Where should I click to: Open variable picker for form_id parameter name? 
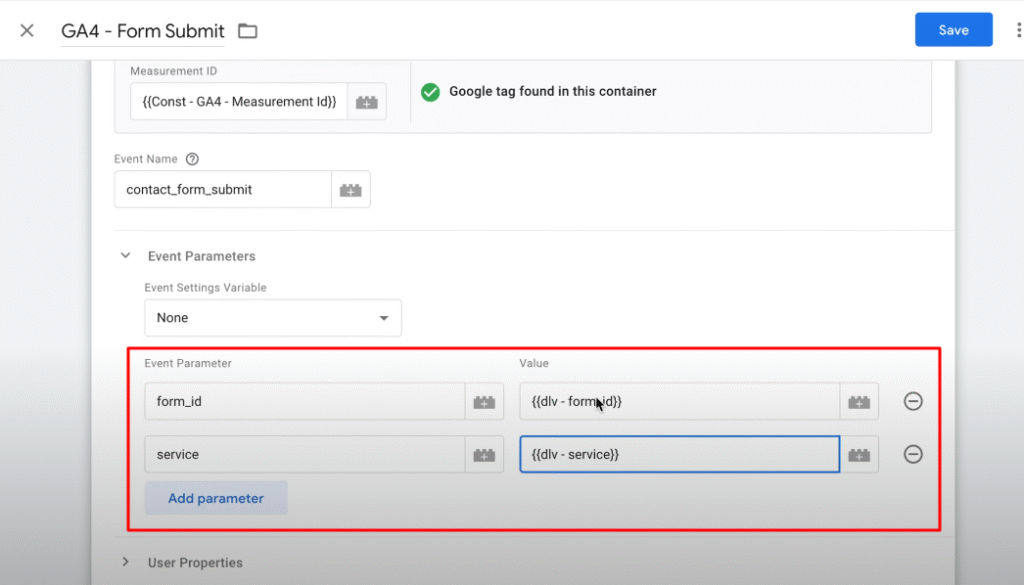484,402
